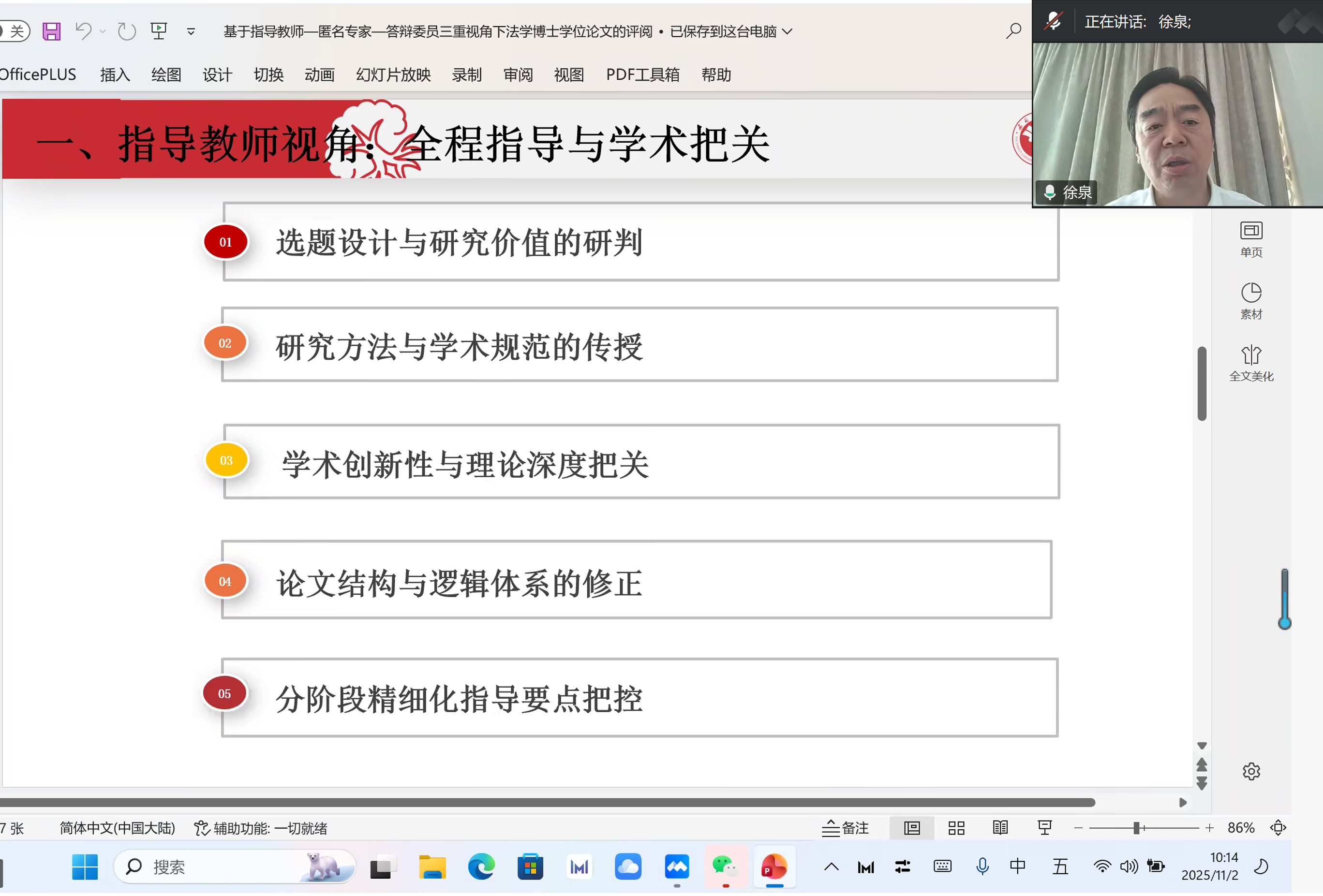Image resolution: width=1323 pixels, height=896 pixels.
Task: Start slideshow from beginning icon
Action: point(159,31)
